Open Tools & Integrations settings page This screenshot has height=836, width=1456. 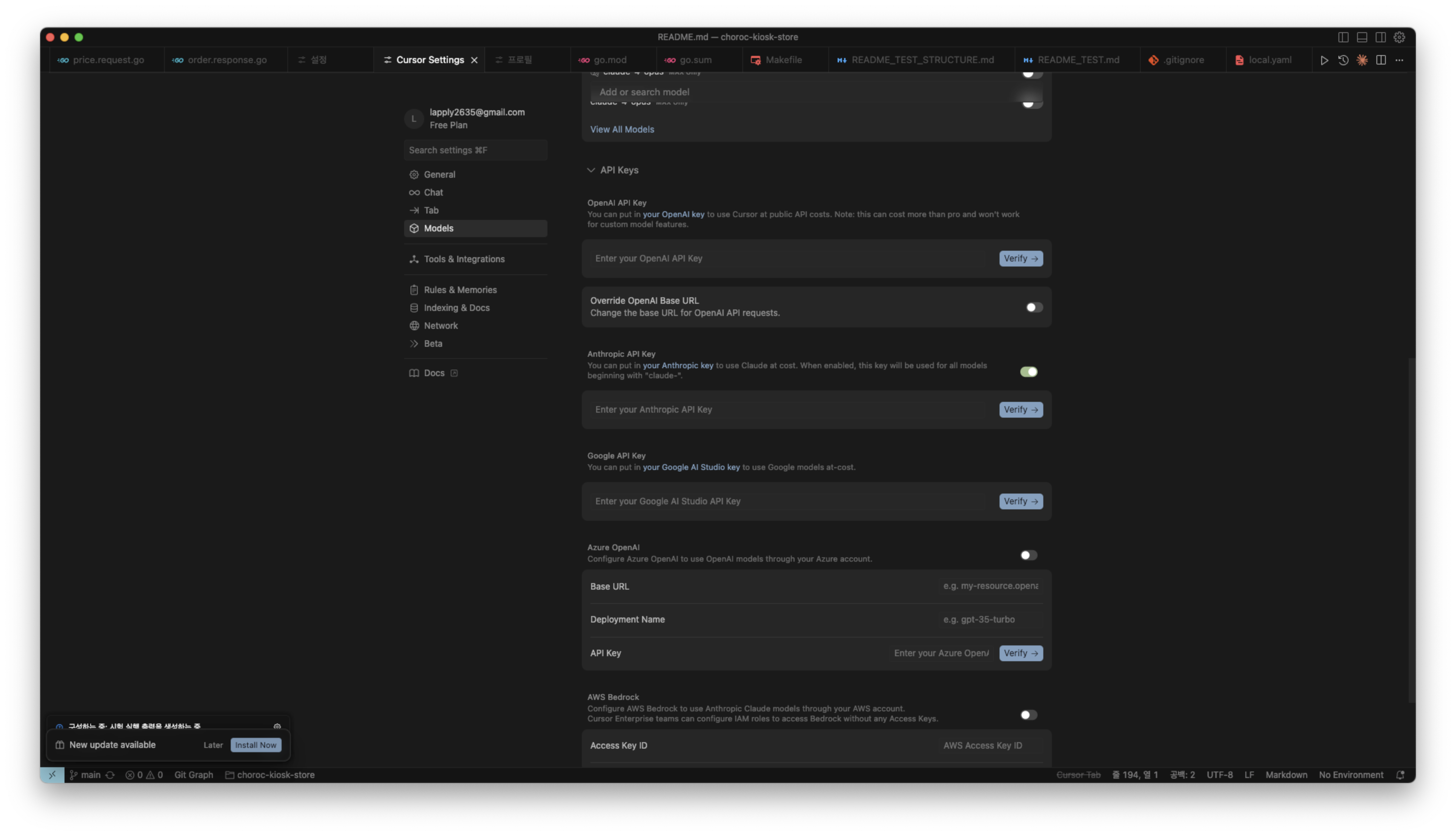pyautogui.click(x=464, y=259)
